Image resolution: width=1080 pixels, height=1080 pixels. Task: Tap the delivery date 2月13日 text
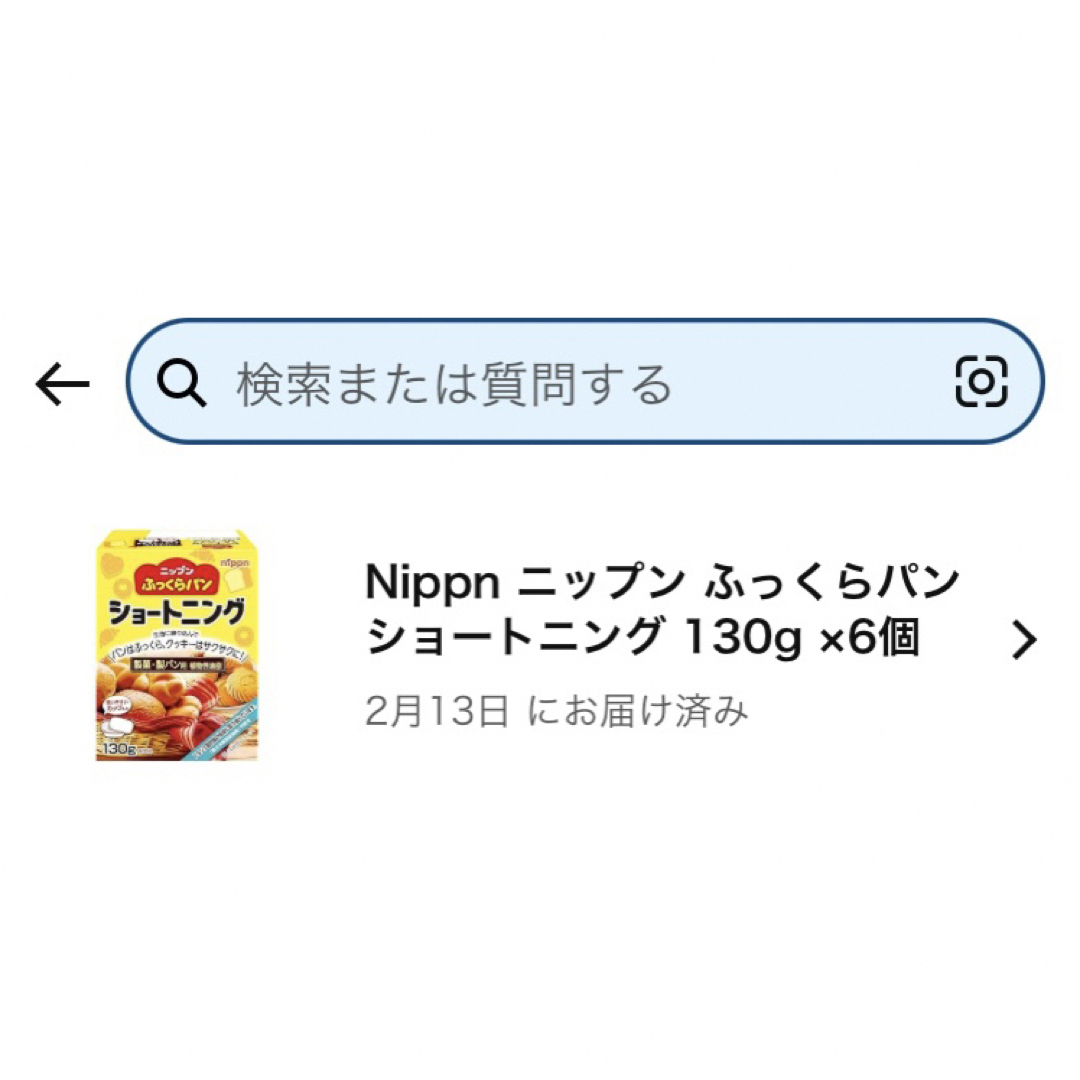point(437,711)
